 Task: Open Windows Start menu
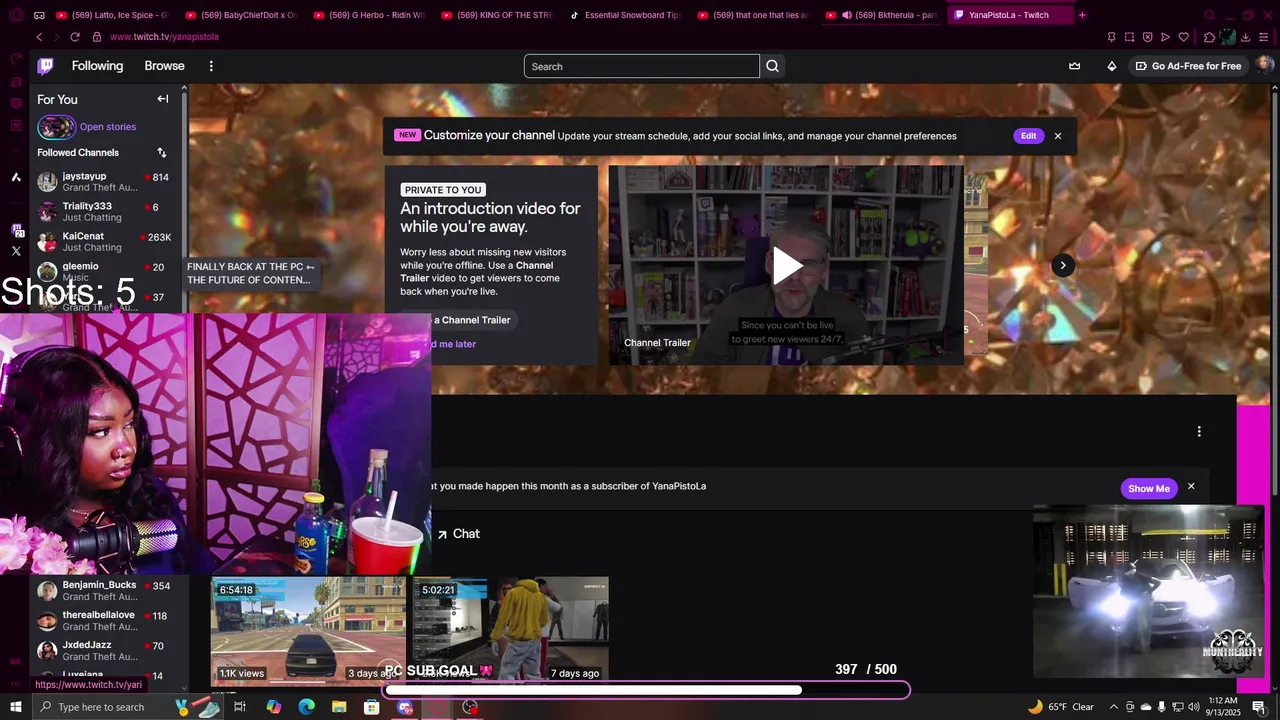[x=16, y=707]
